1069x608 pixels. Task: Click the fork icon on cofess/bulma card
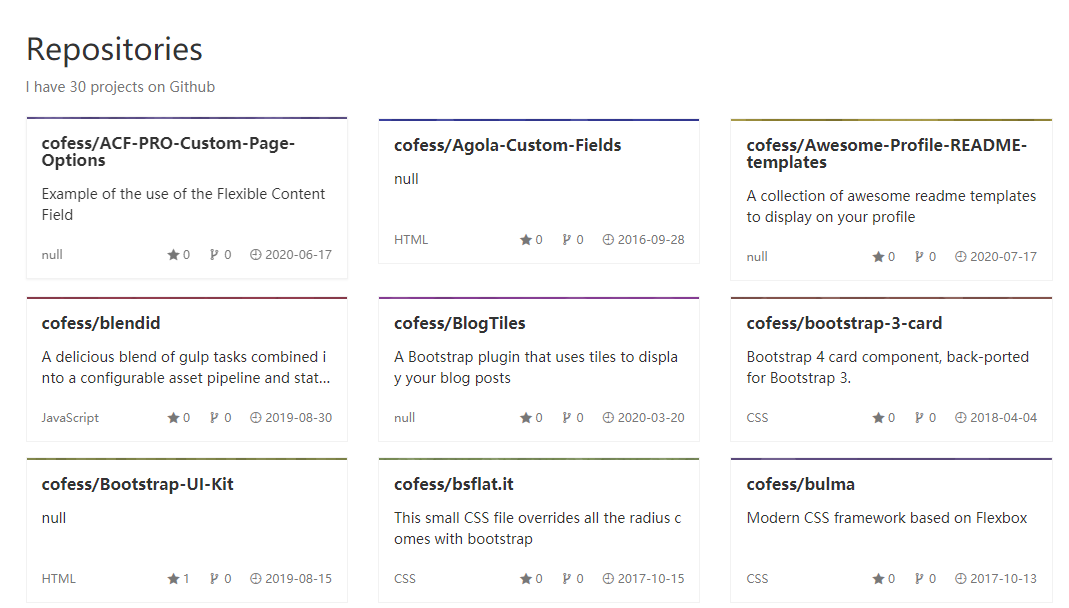pos(918,578)
